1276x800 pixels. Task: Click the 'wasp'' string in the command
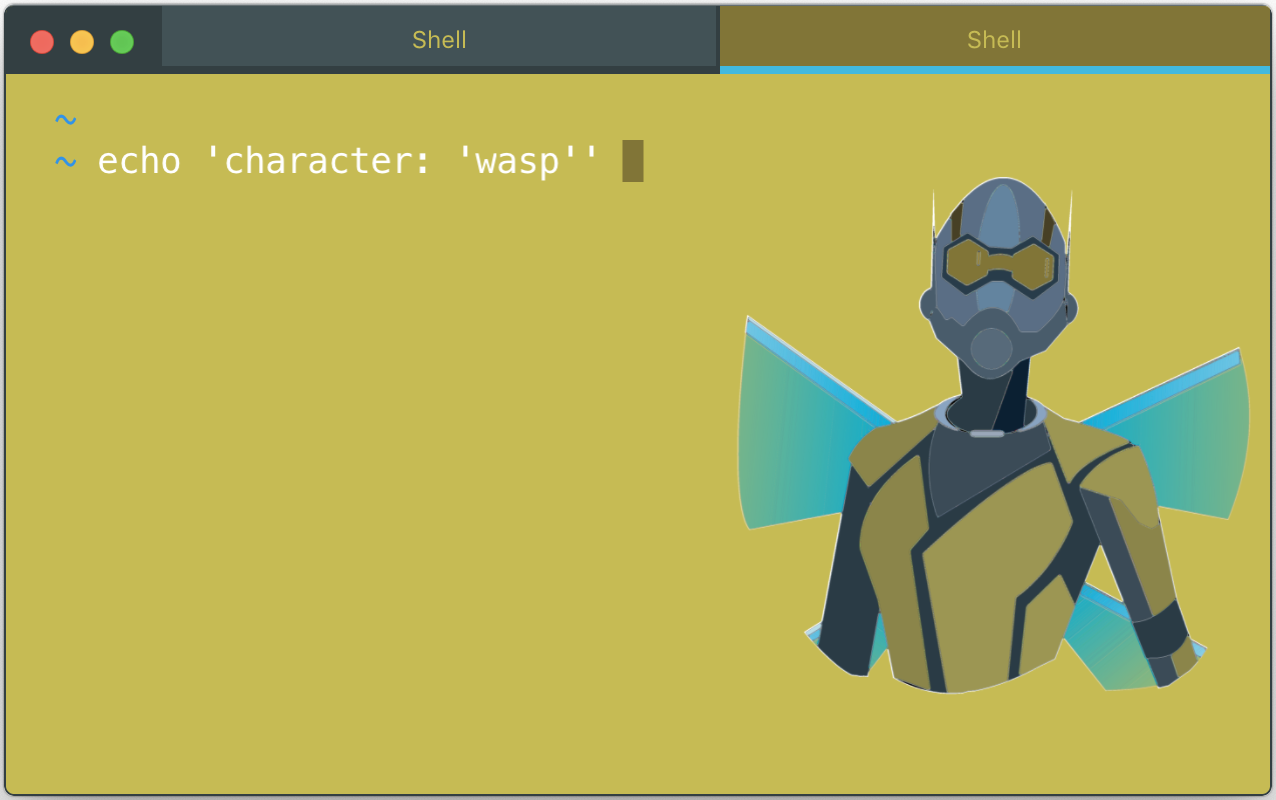pos(528,161)
